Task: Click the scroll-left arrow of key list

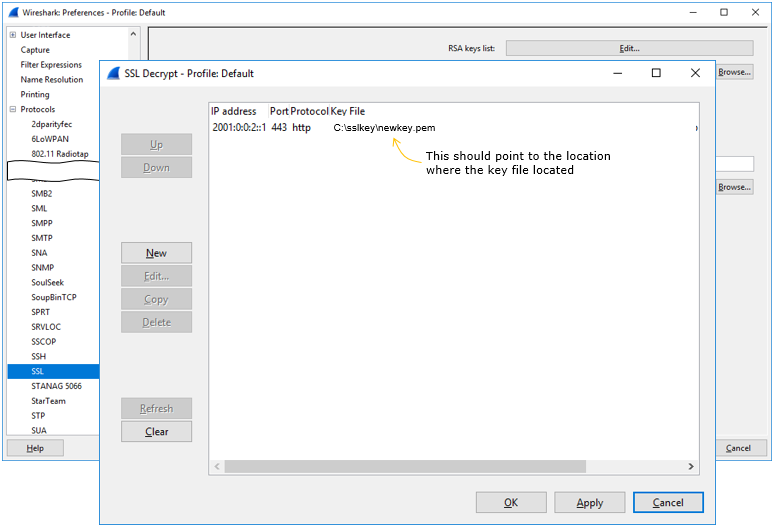Action: click(217, 466)
